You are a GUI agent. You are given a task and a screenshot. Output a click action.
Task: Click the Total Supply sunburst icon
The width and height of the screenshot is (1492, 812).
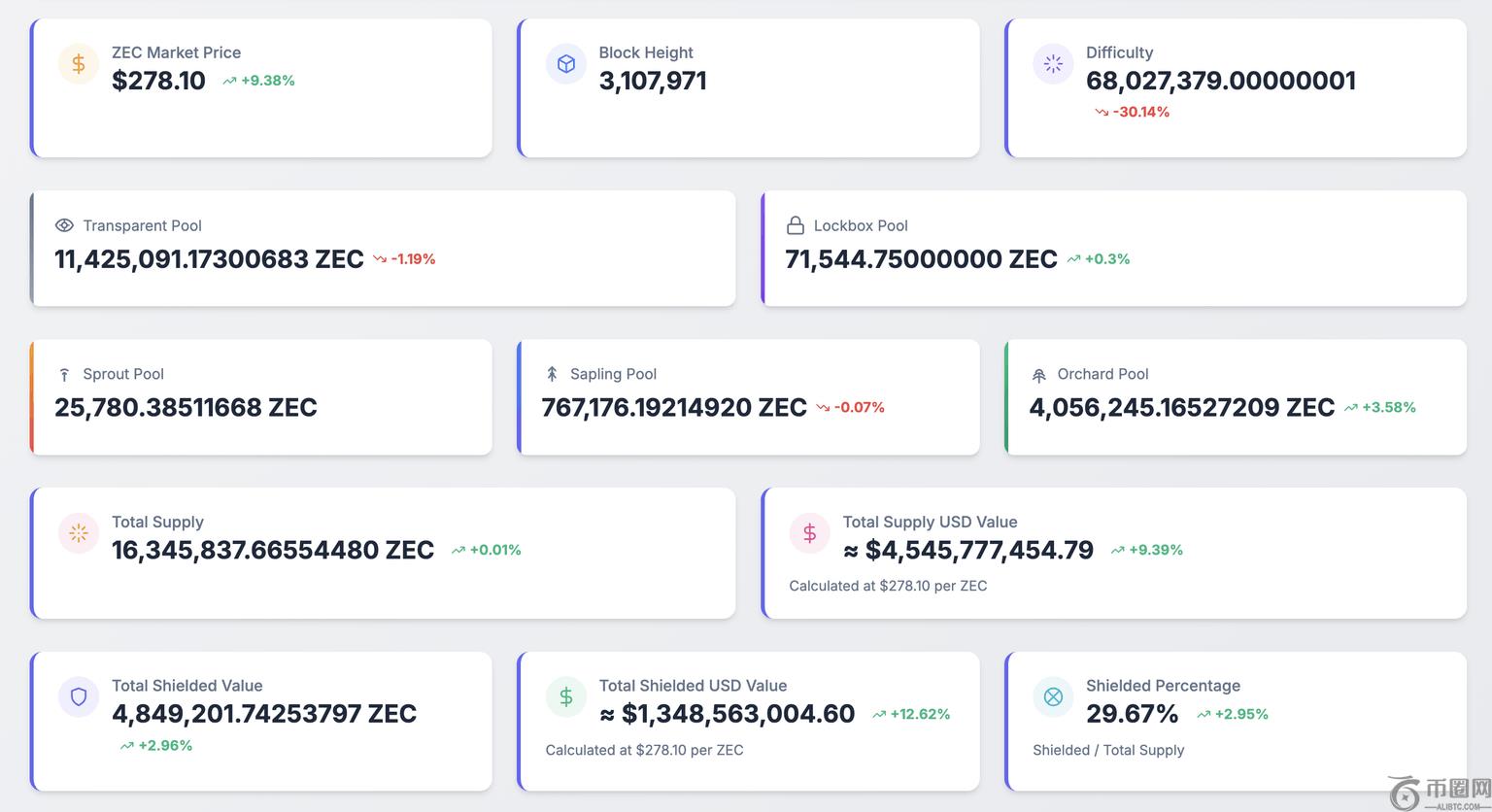(79, 533)
